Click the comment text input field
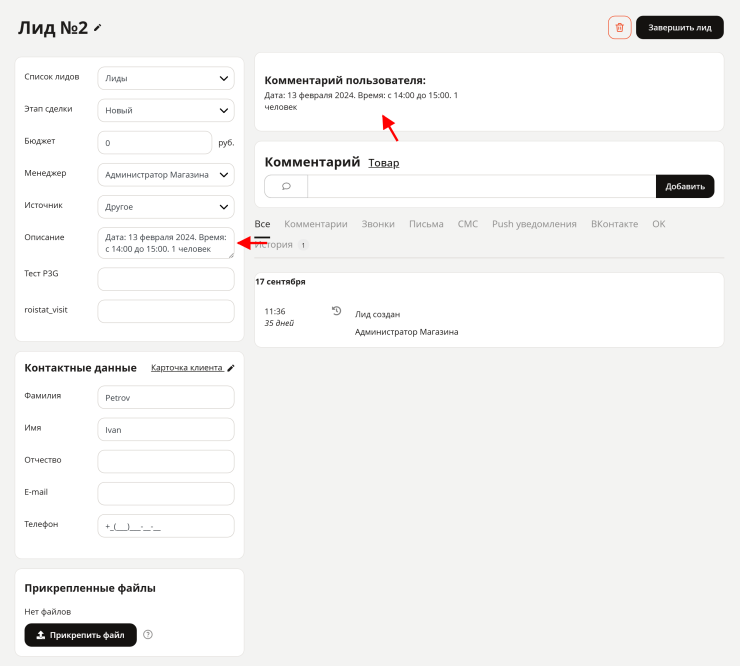This screenshot has width=740, height=666. [481, 186]
